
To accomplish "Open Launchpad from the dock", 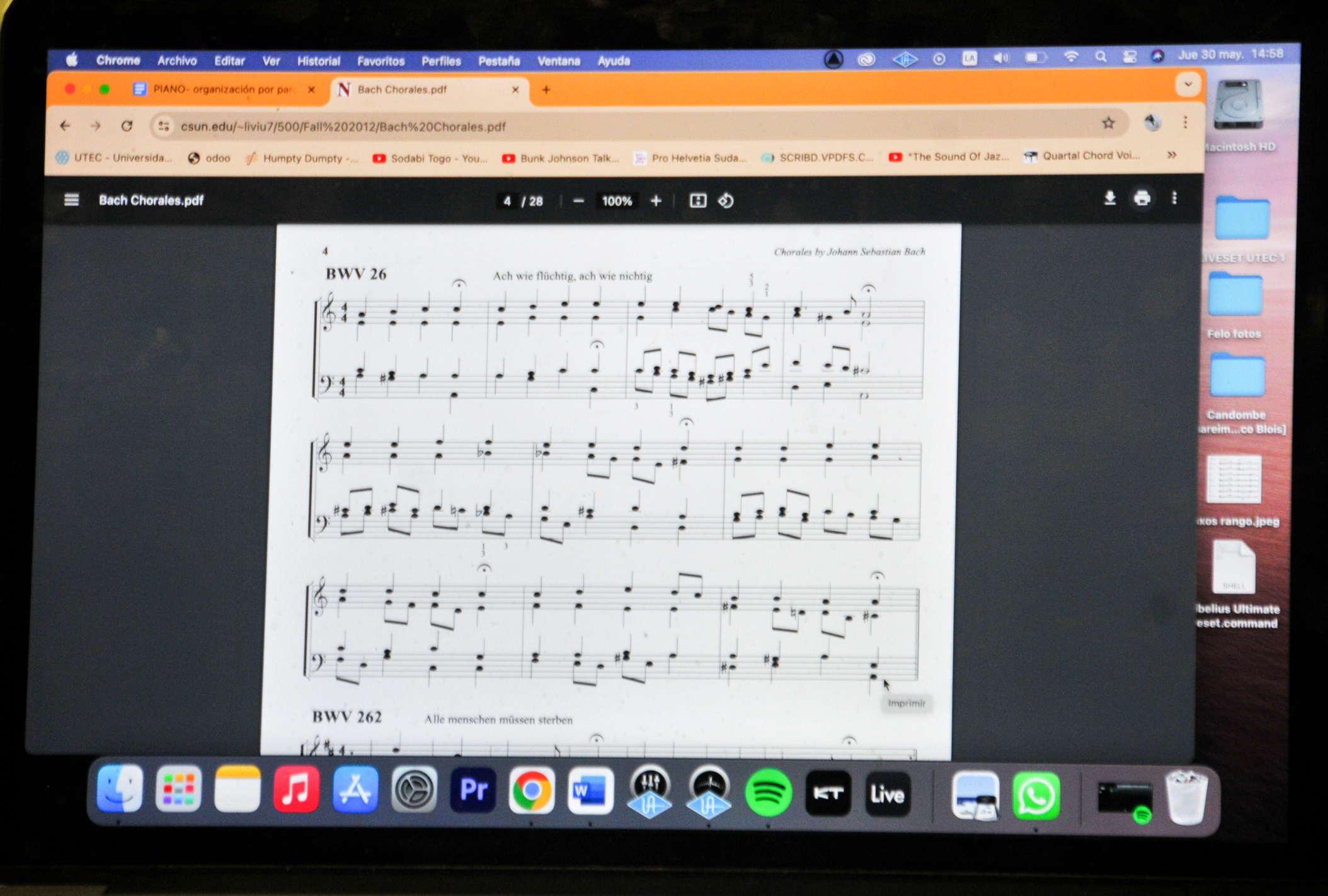I will coord(178,789).
